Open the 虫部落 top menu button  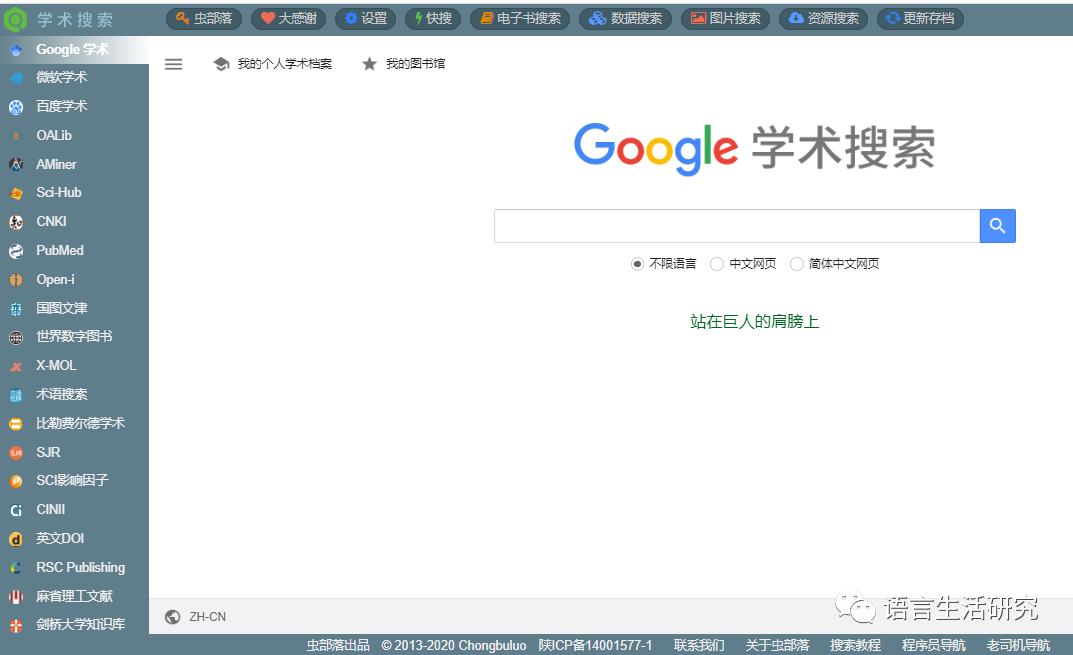pyautogui.click(x=204, y=18)
